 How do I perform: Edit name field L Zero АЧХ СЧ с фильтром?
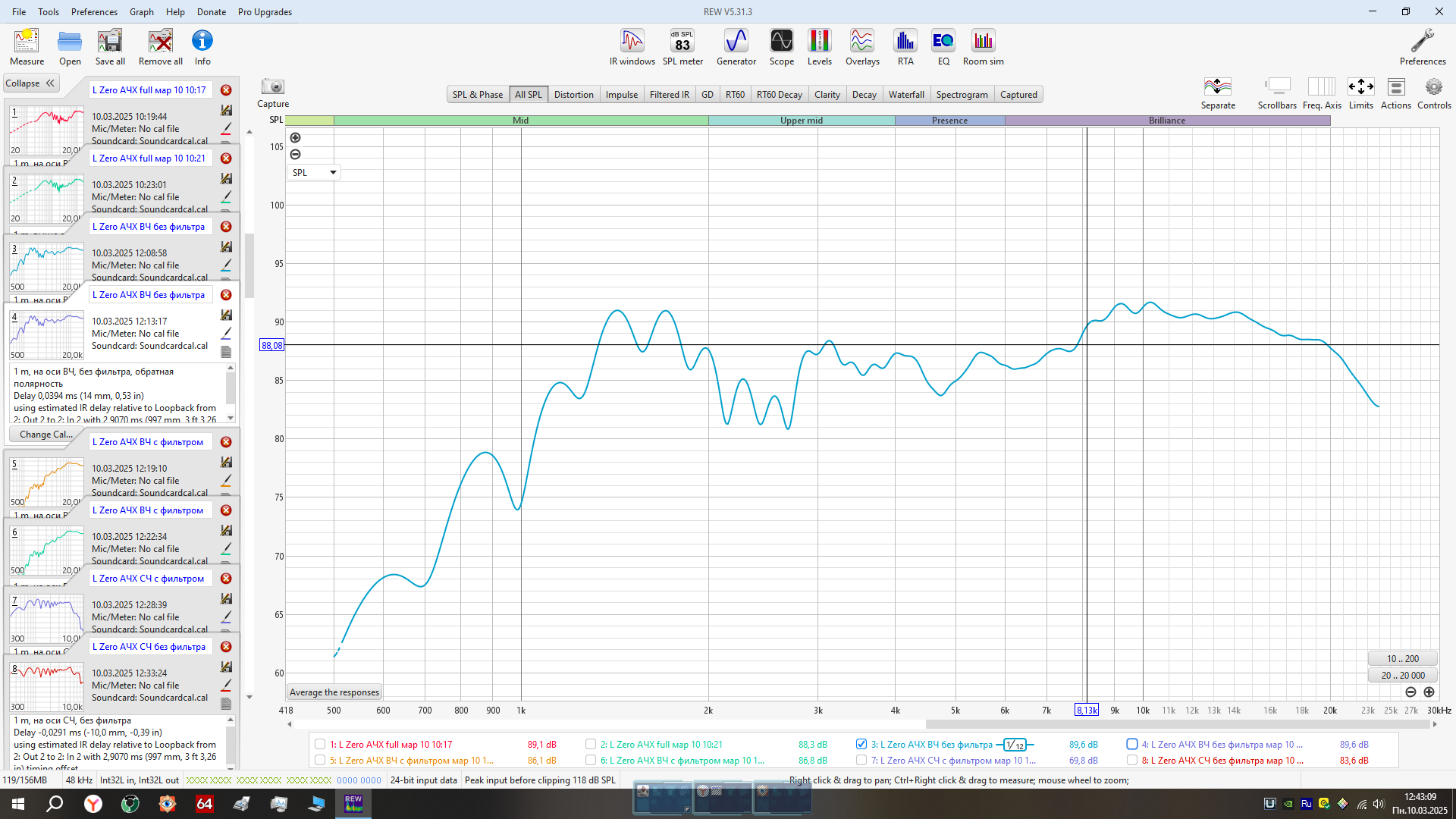click(x=151, y=579)
